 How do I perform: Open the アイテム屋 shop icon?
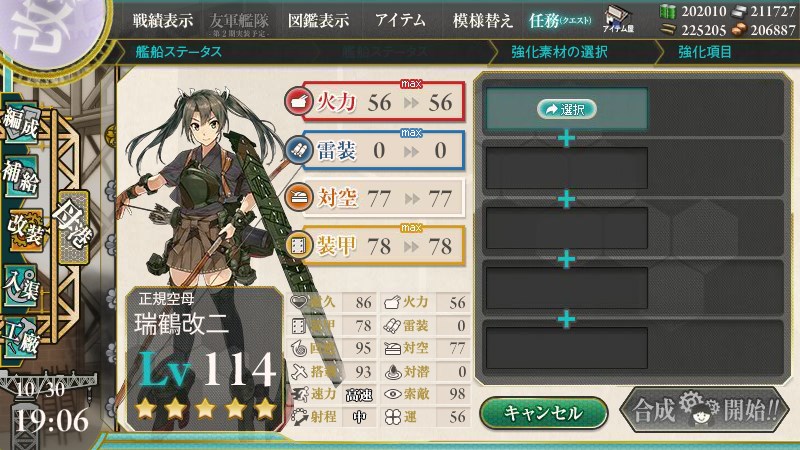(618, 20)
